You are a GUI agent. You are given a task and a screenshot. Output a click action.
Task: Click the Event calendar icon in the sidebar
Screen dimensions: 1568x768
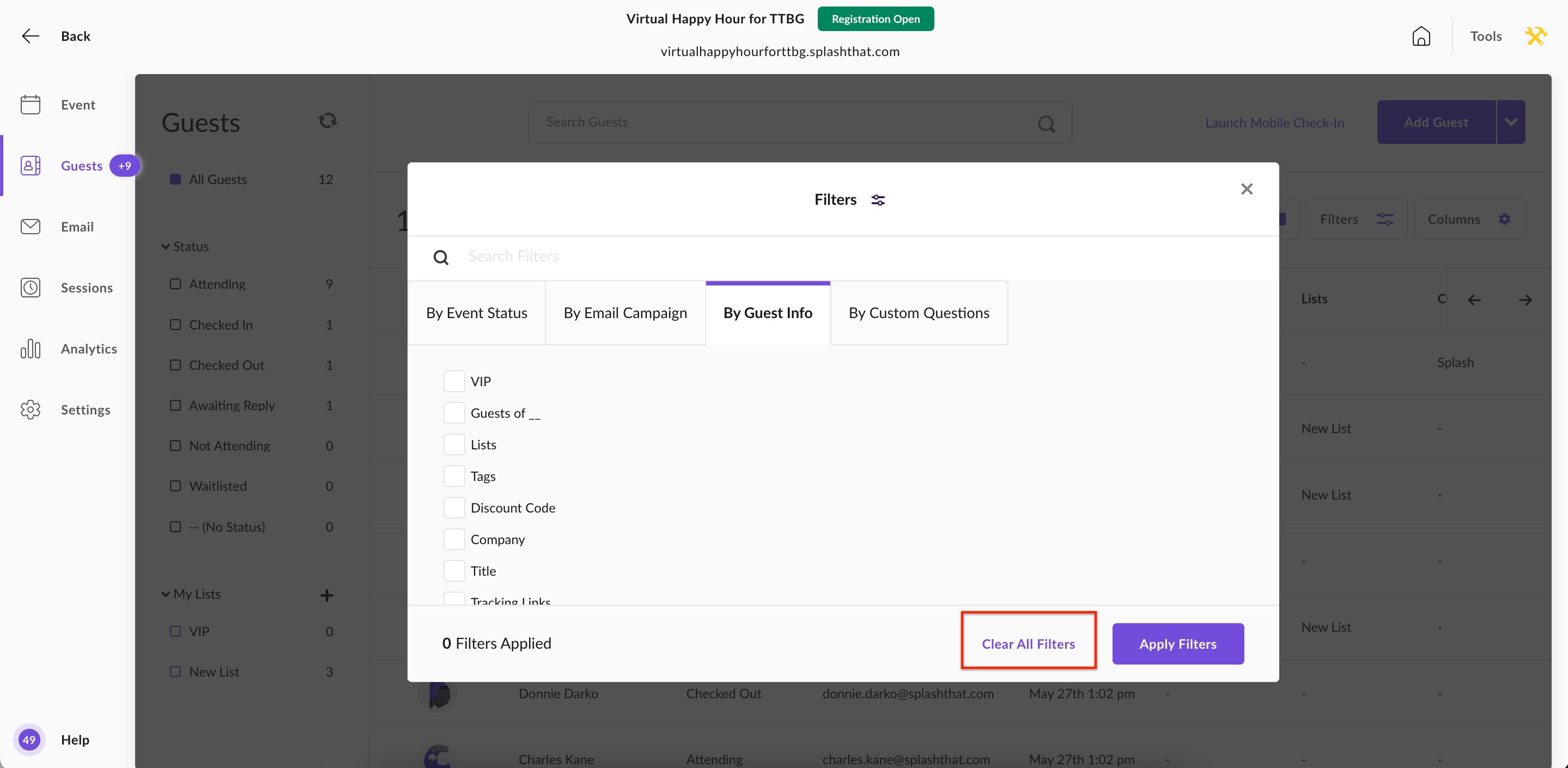[x=31, y=105]
